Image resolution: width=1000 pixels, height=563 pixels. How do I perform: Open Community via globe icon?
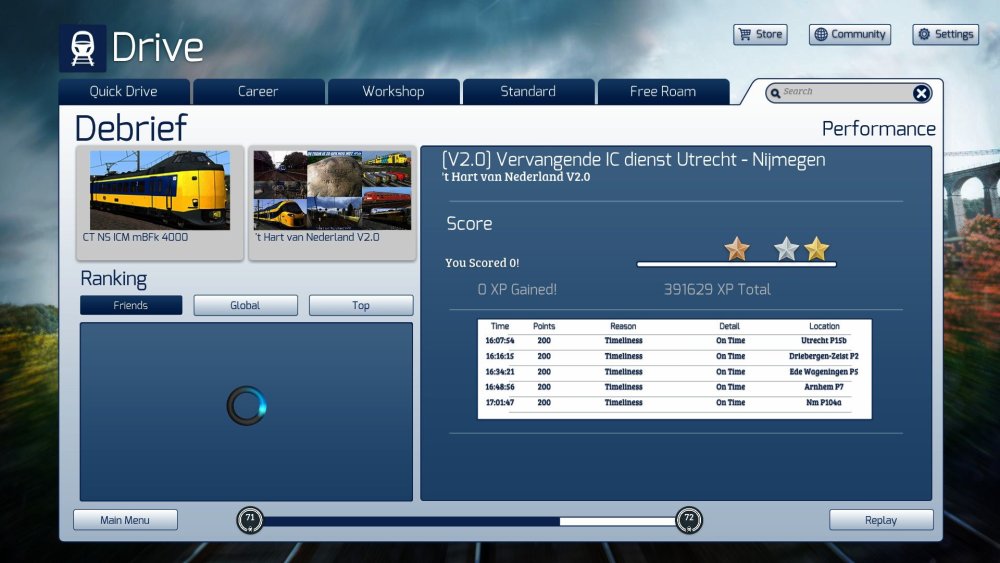[821, 34]
